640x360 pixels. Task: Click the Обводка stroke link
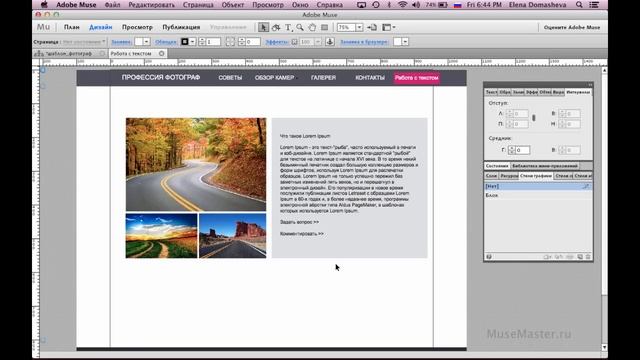tap(166, 42)
